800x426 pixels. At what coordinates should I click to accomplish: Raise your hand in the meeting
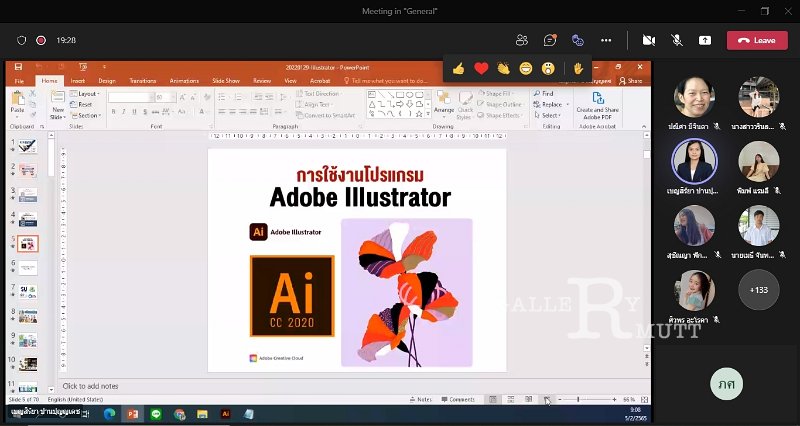[577, 69]
